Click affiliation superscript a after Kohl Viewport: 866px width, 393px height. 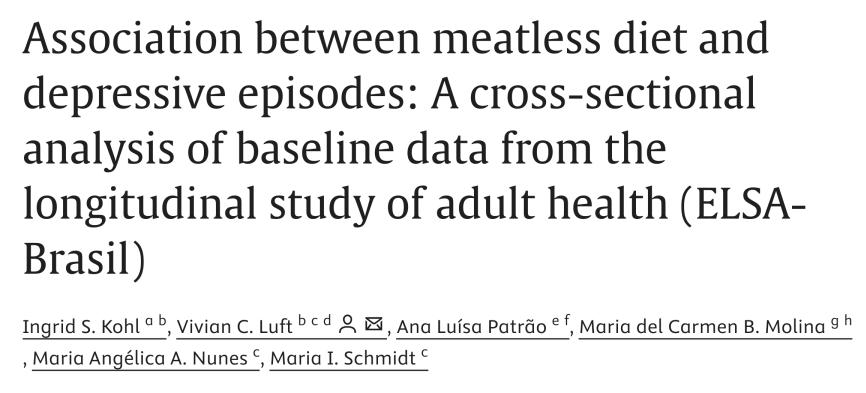149,321
